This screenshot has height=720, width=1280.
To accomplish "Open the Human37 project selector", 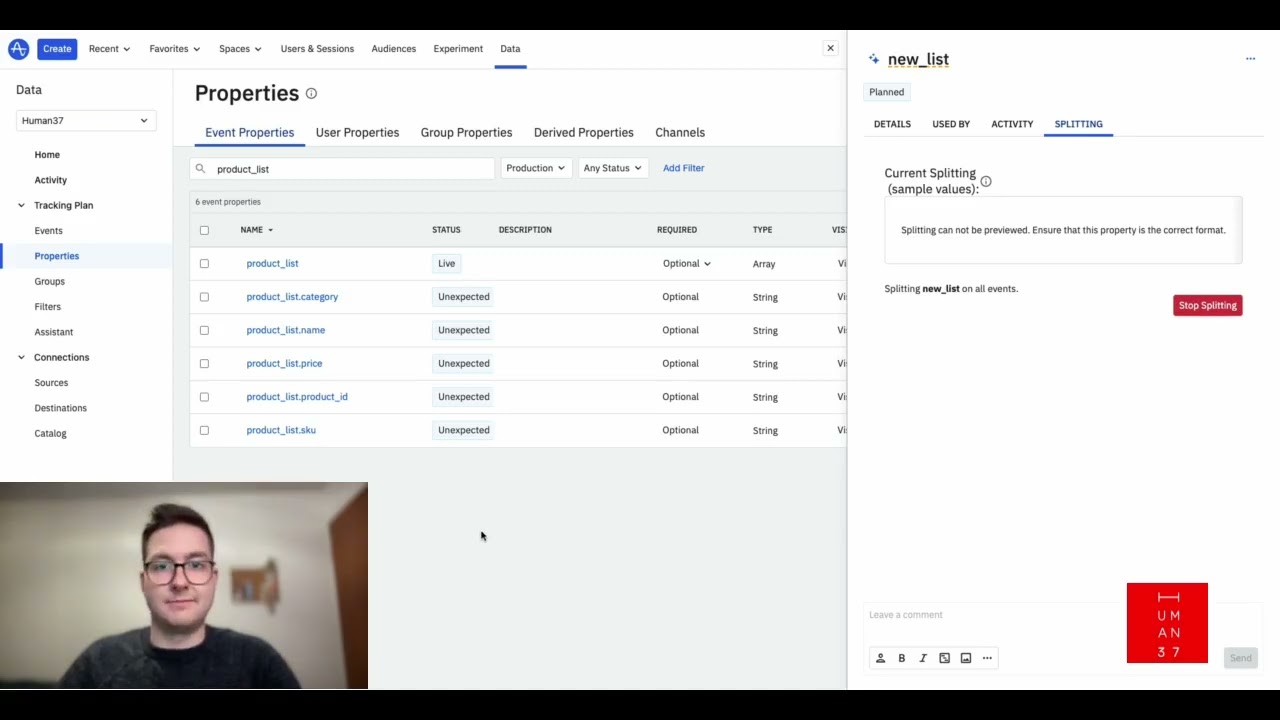I will click(x=86, y=120).
